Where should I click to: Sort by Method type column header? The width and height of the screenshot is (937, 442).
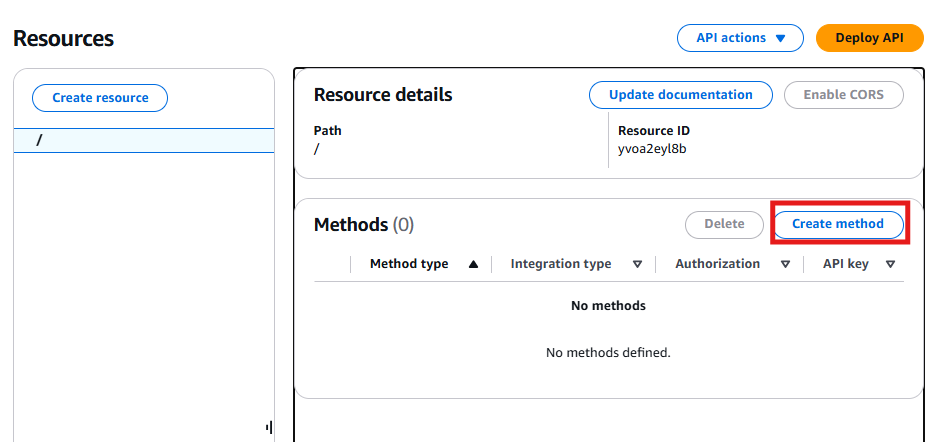coord(409,264)
